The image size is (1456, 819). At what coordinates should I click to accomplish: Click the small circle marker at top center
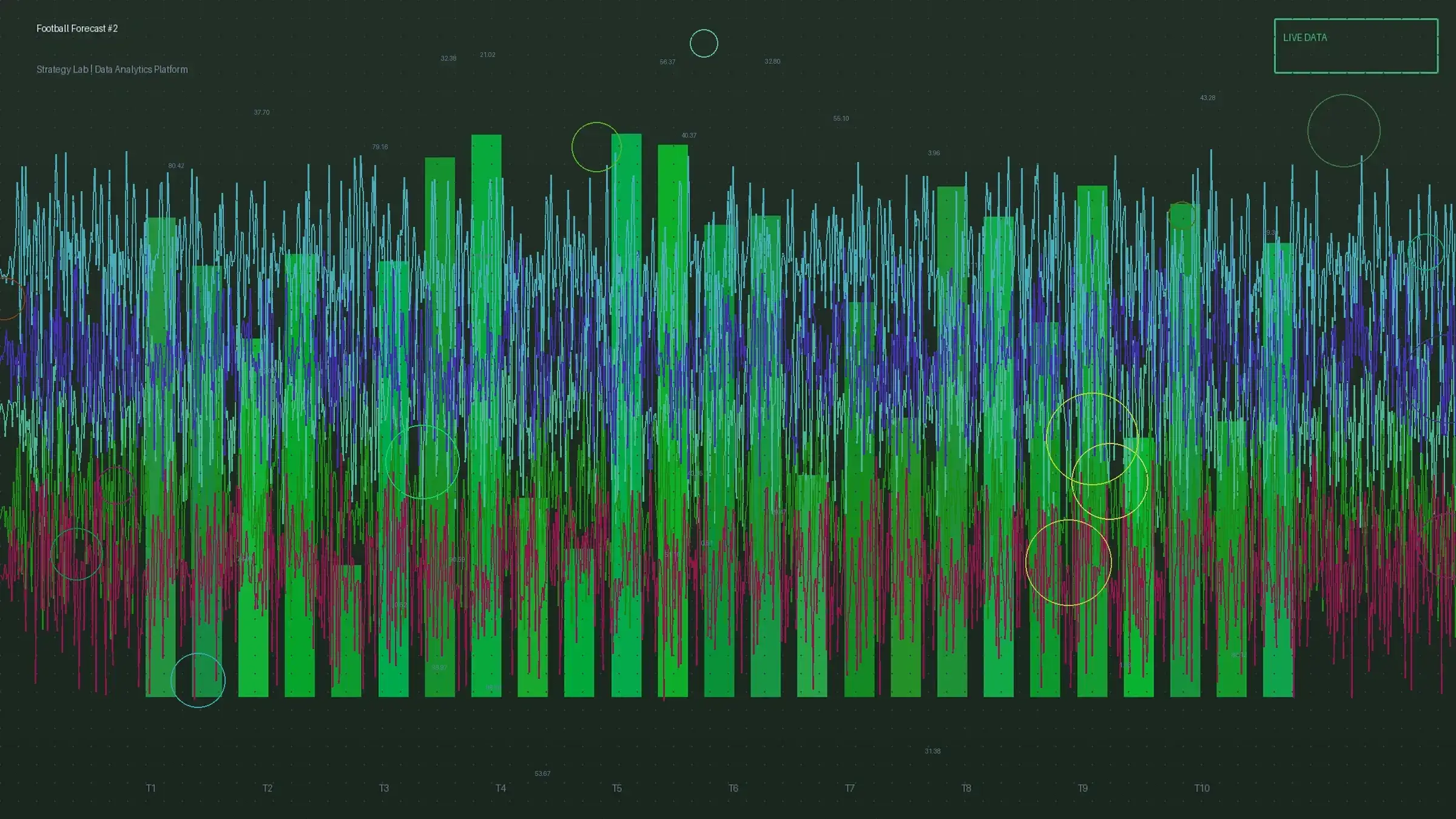pos(704,44)
